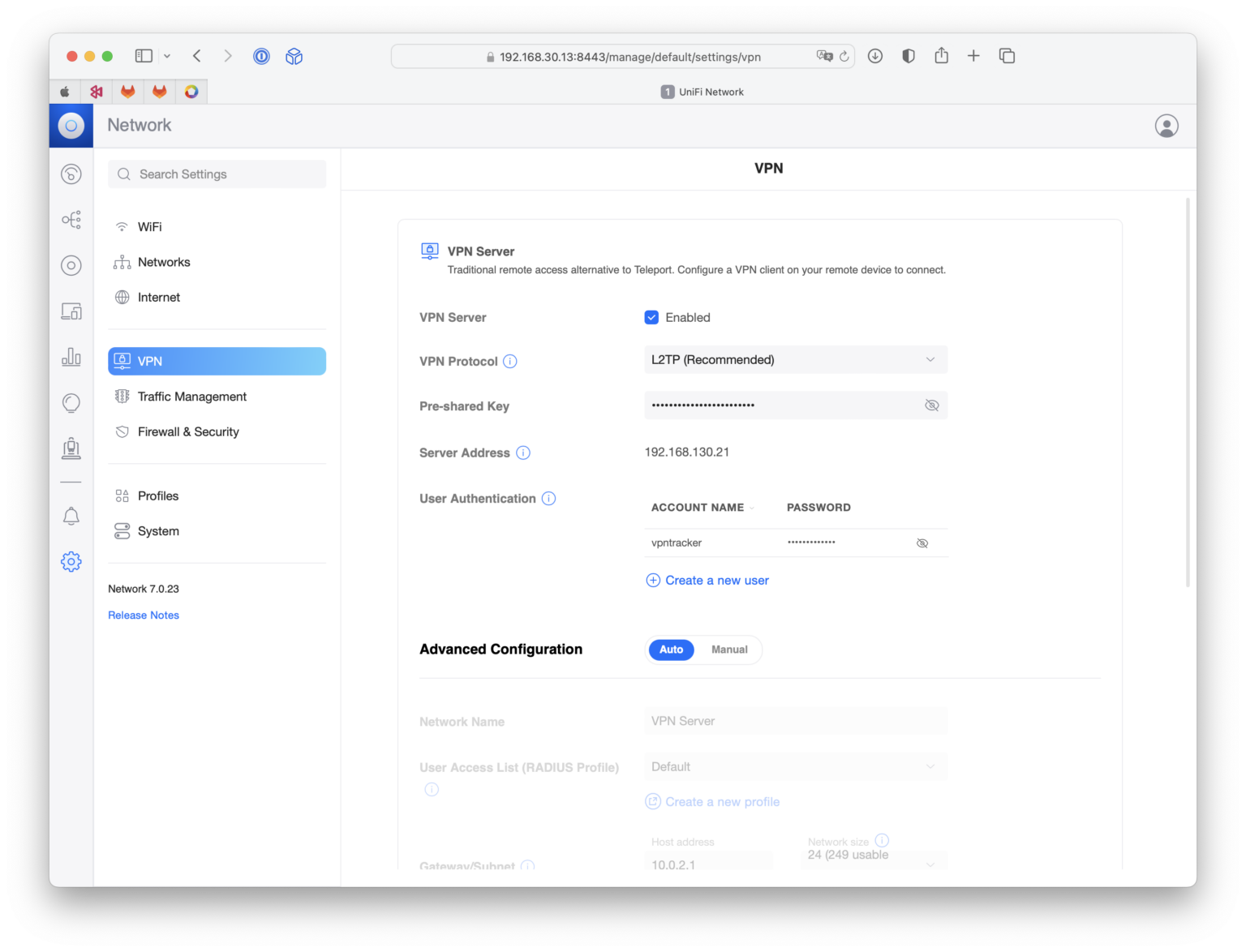Open the VPN Protocol dropdown
1246x952 pixels.
(x=795, y=359)
